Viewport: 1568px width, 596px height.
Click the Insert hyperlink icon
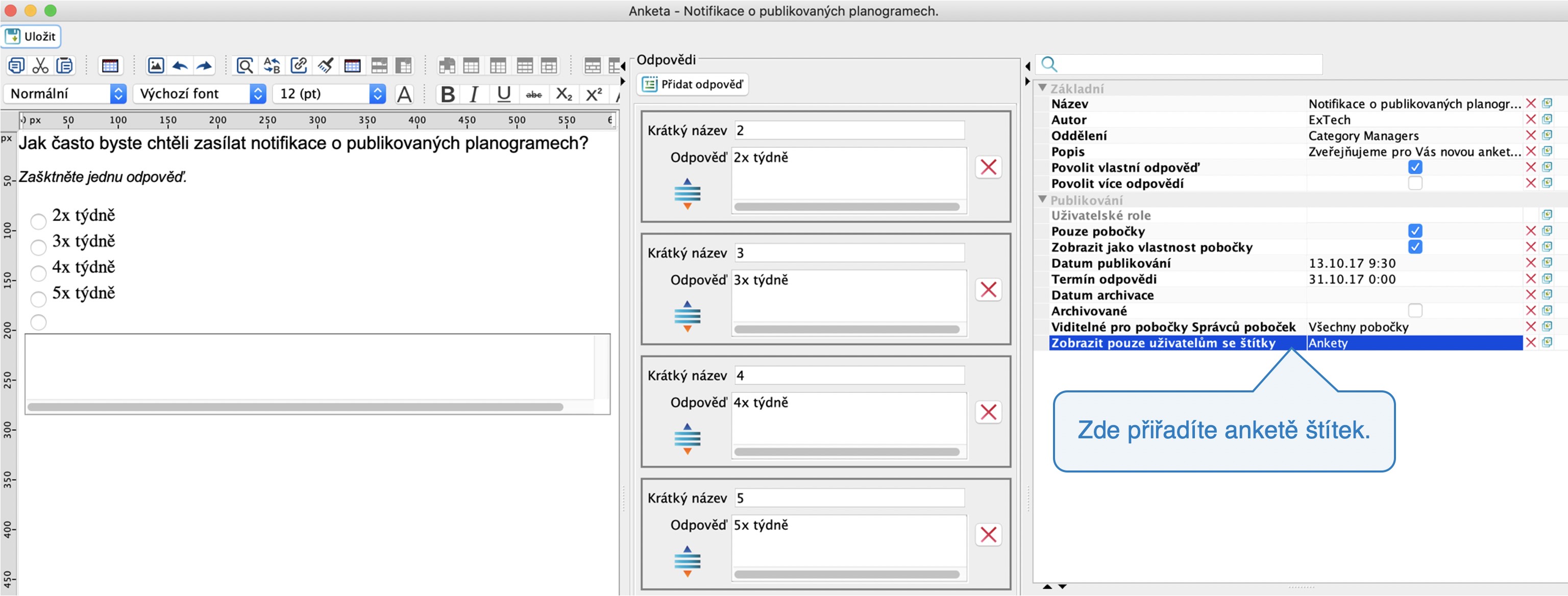pyautogui.click(x=298, y=65)
